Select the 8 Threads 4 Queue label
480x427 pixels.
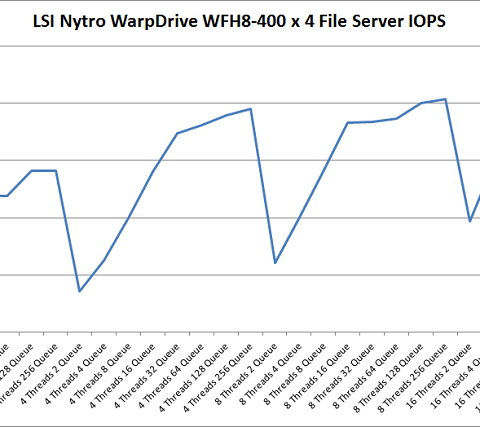pos(271,374)
